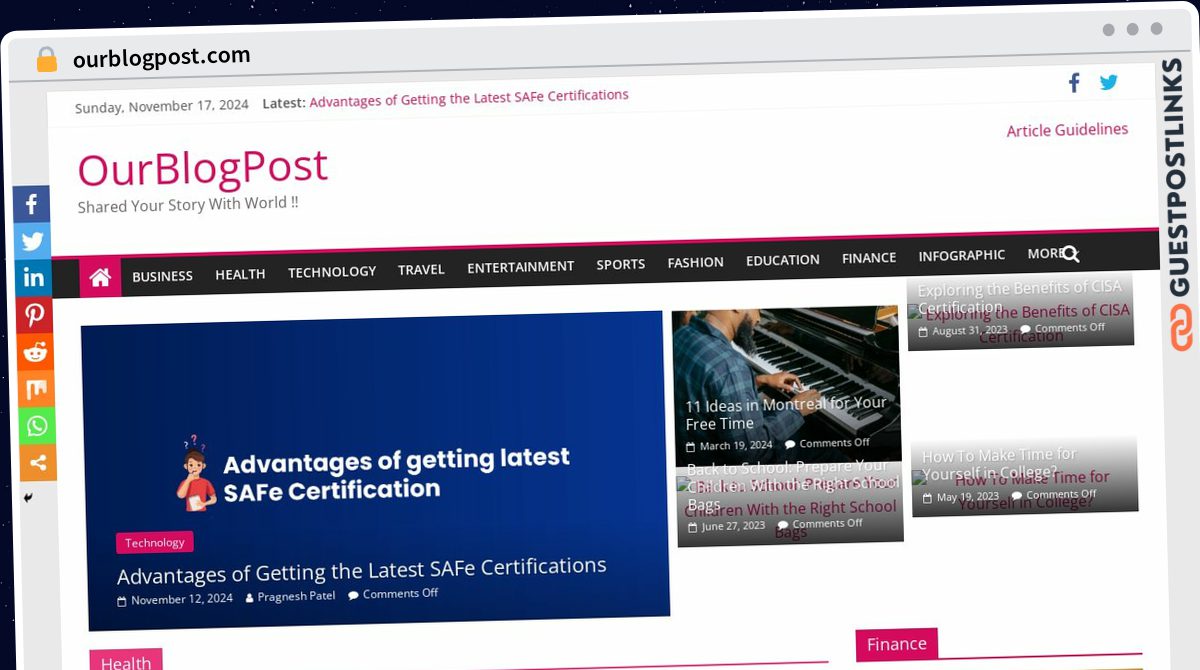The height and width of the screenshot is (670, 1200).
Task: Go to home via house icon
Action: click(100, 278)
